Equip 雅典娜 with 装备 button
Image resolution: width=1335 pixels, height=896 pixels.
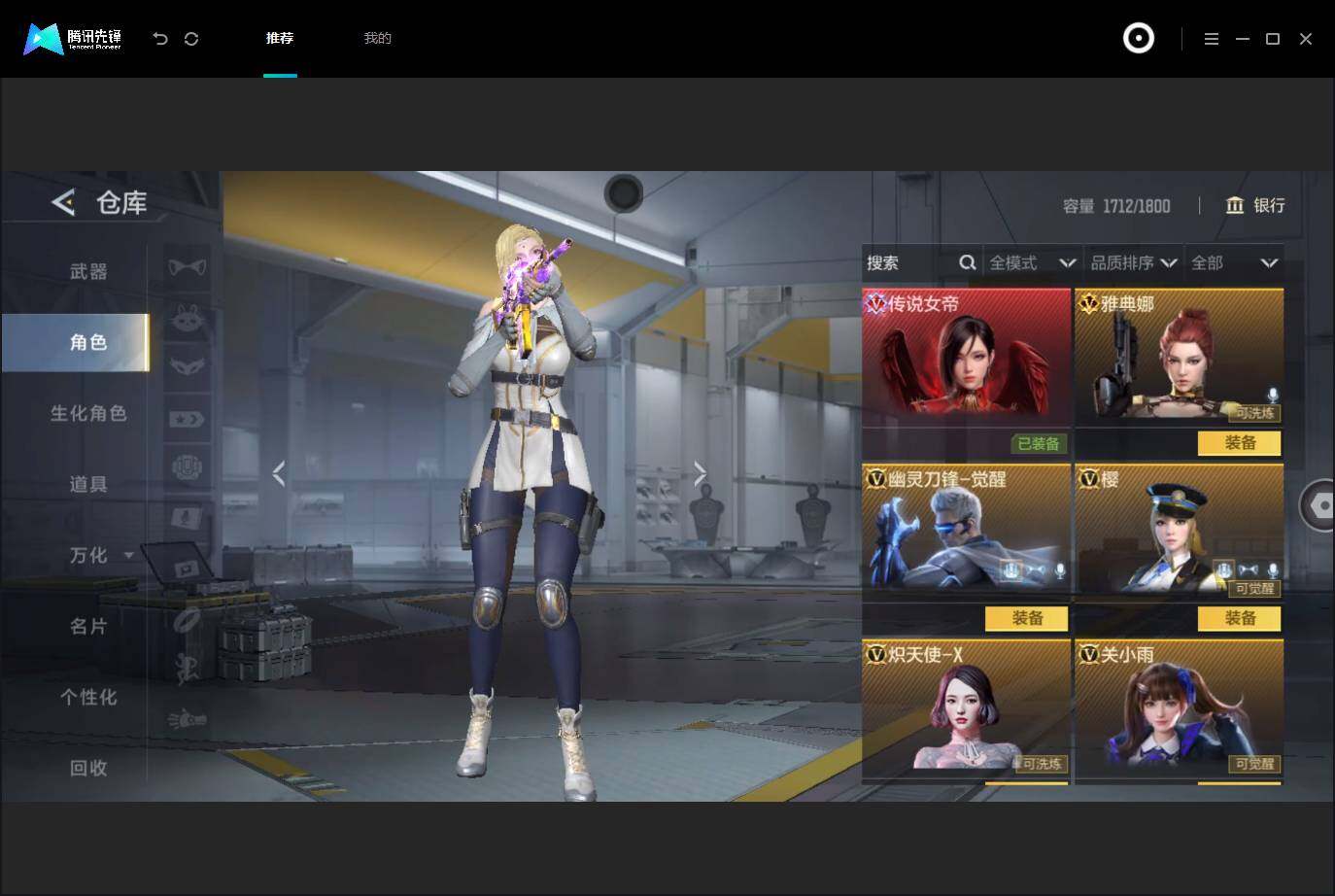[x=1240, y=443]
